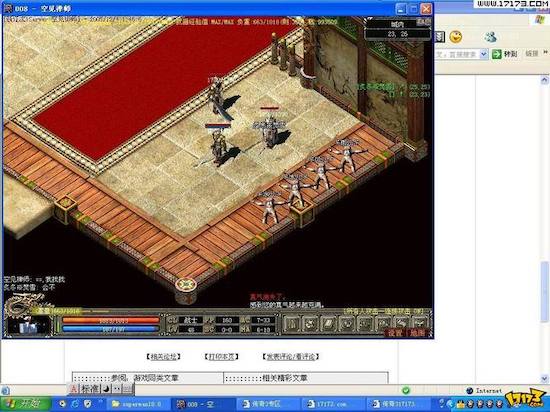Switch to the 传奇3专区 taskbar item

tap(268, 404)
